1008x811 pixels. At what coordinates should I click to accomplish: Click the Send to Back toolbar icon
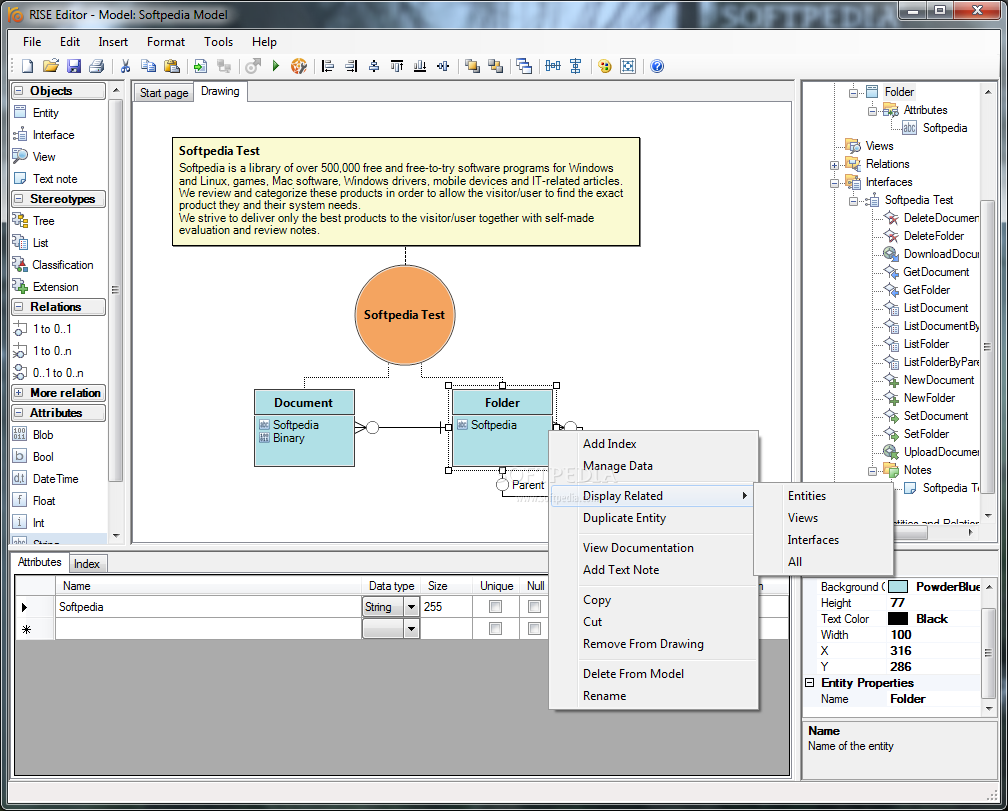[495, 66]
